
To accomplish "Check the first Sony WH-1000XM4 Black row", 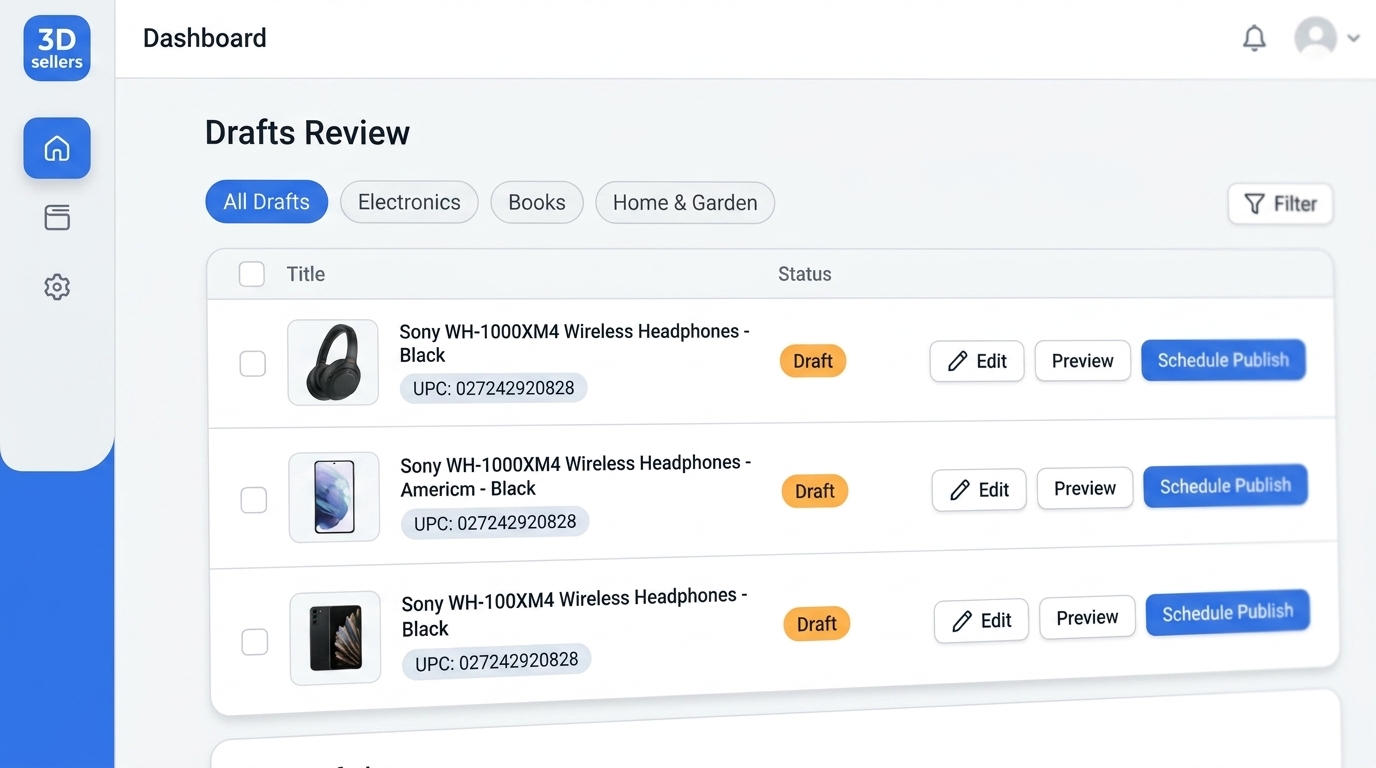I will pyautogui.click(x=253, y=363).
